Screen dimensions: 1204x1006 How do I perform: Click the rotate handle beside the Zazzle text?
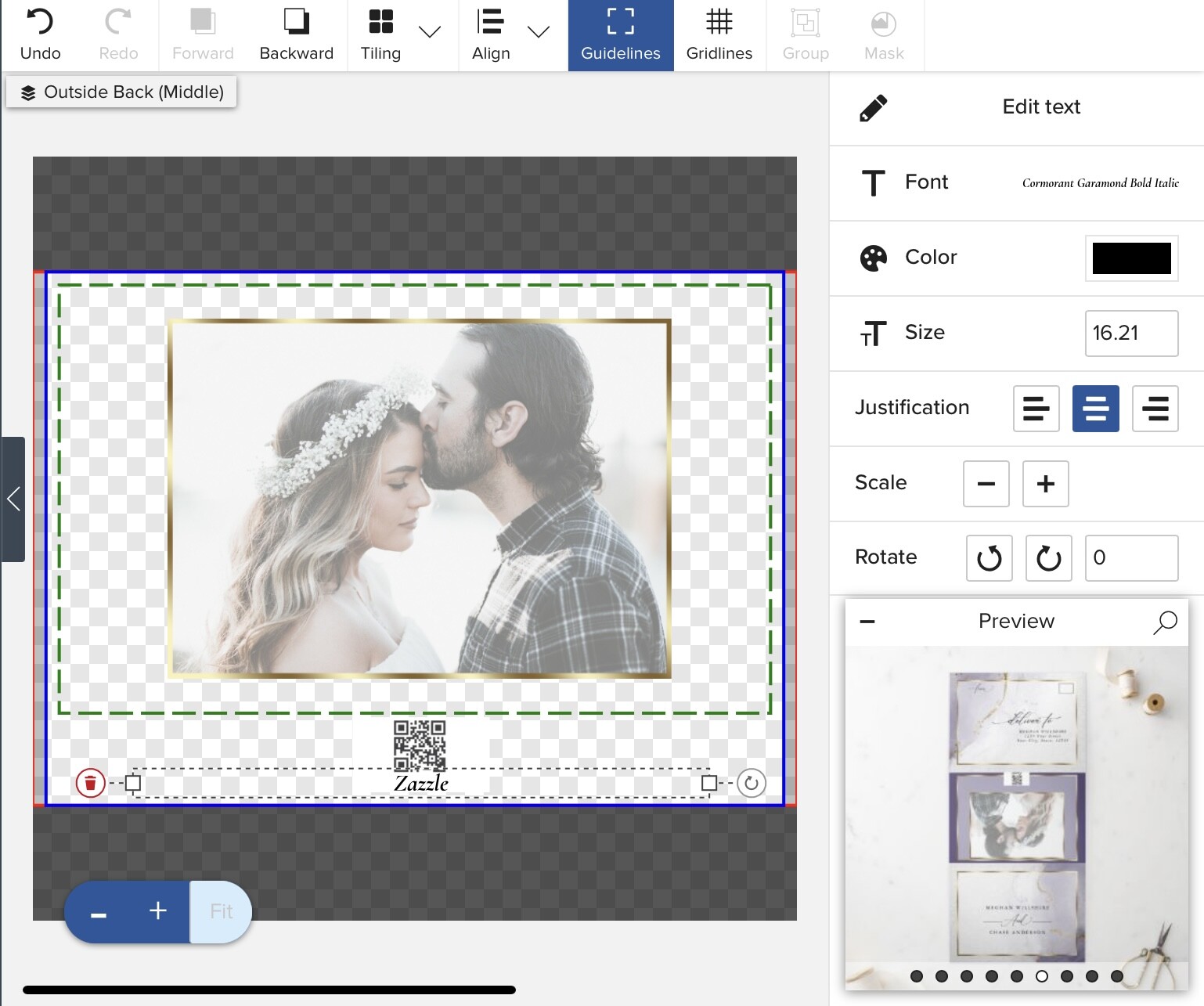click(x=751, y=782)
